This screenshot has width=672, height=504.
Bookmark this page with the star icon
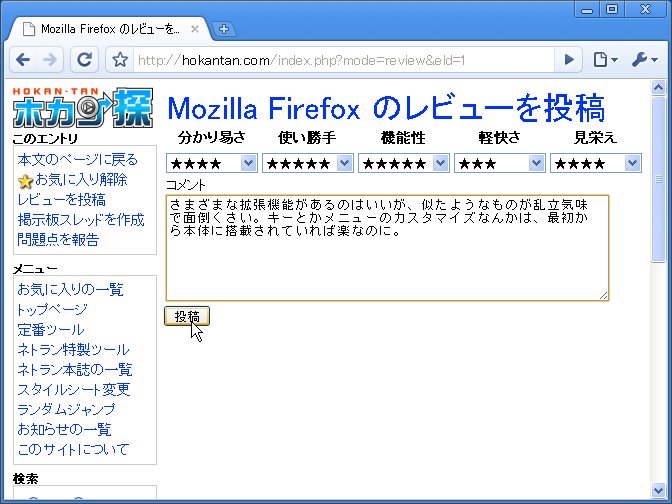(x=120, y=60)
